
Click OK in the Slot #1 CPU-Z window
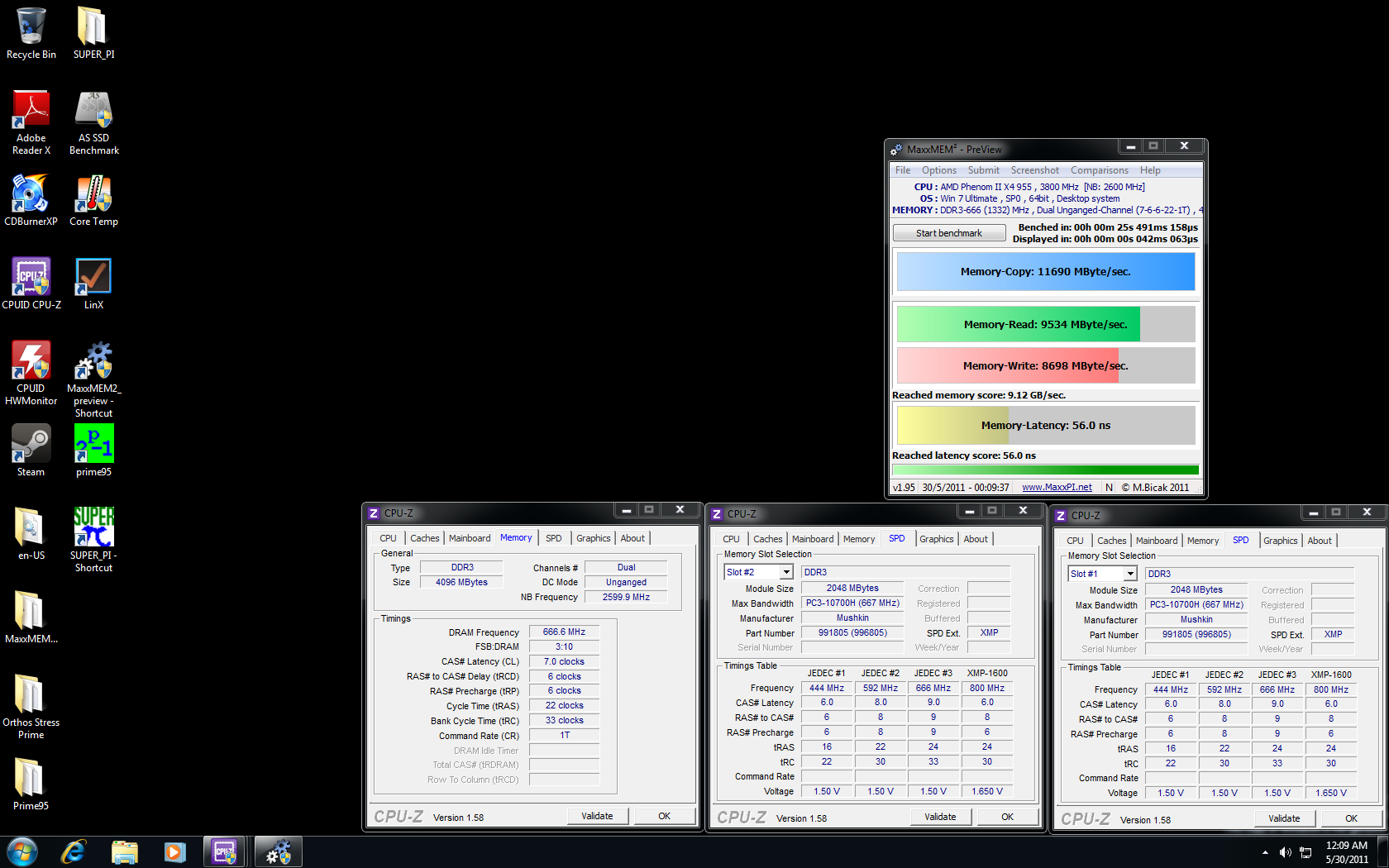pyautogui.click(x=1351, y=818)
